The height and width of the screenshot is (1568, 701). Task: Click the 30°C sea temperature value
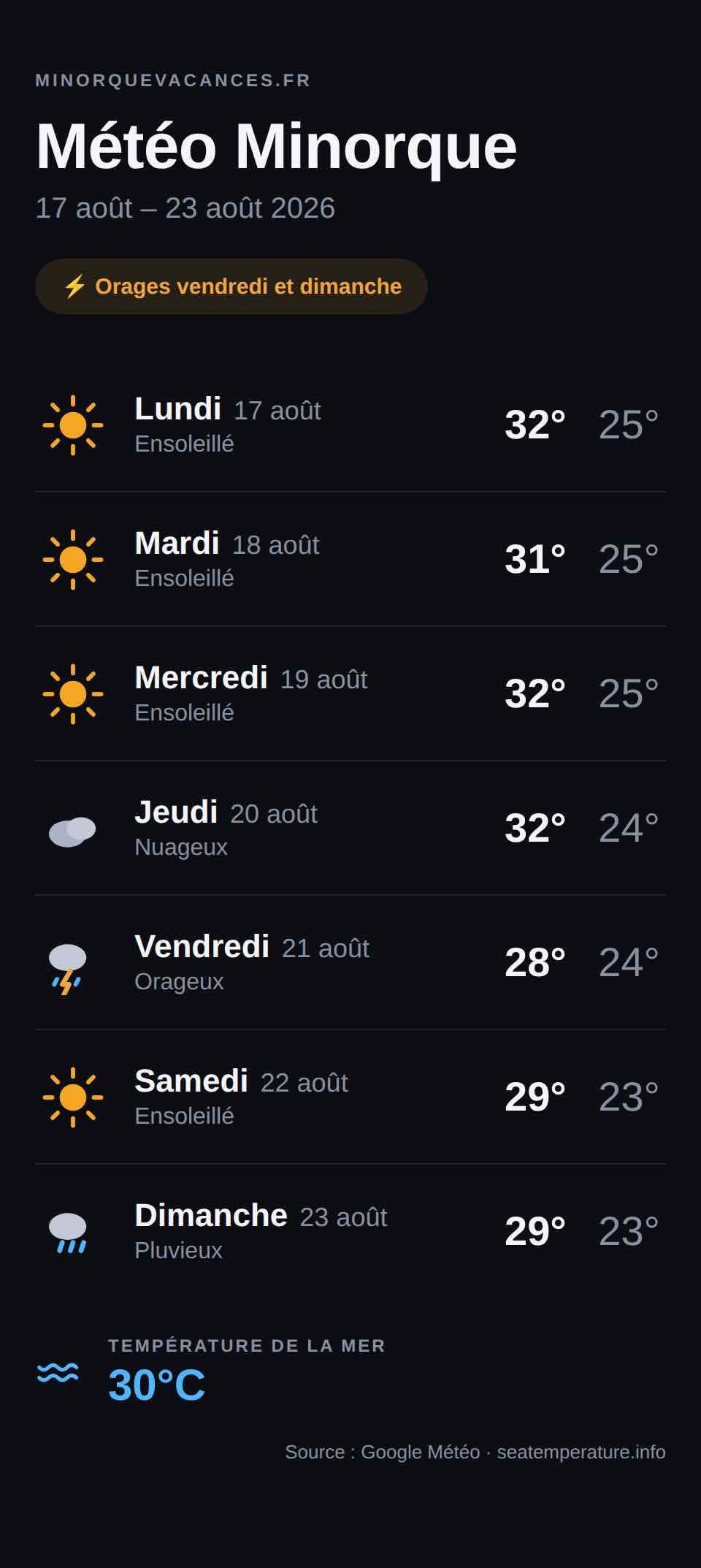coord(157,1385)
